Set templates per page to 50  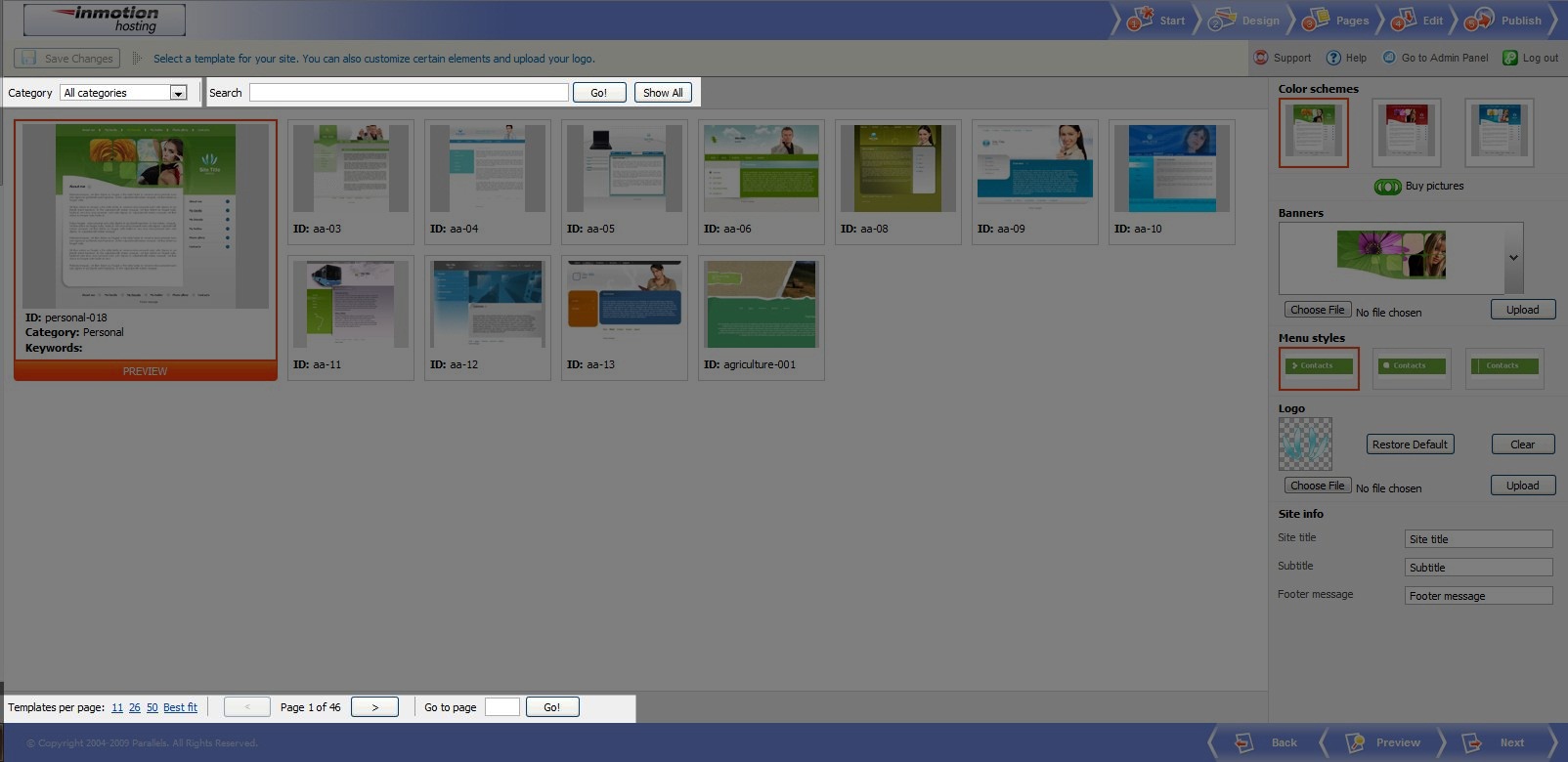coord(152,707)
